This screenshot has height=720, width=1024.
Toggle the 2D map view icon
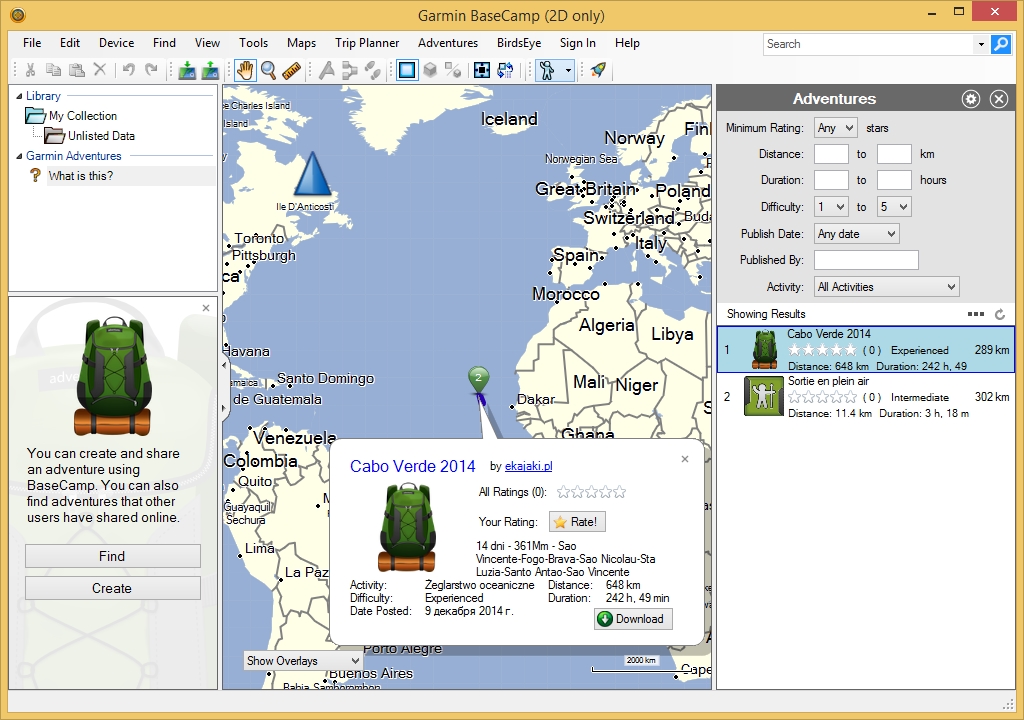pyautogui.click(x=407, y=70)
